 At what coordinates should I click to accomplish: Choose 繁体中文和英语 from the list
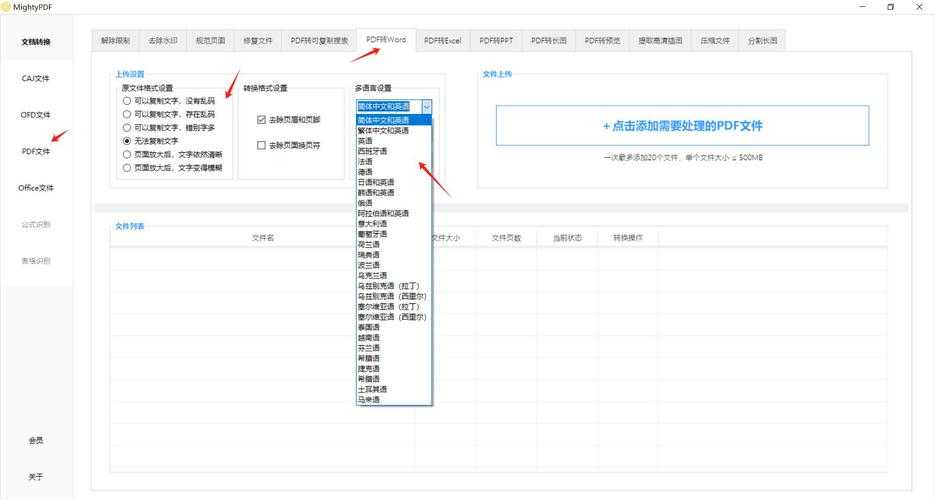point(394,131)
